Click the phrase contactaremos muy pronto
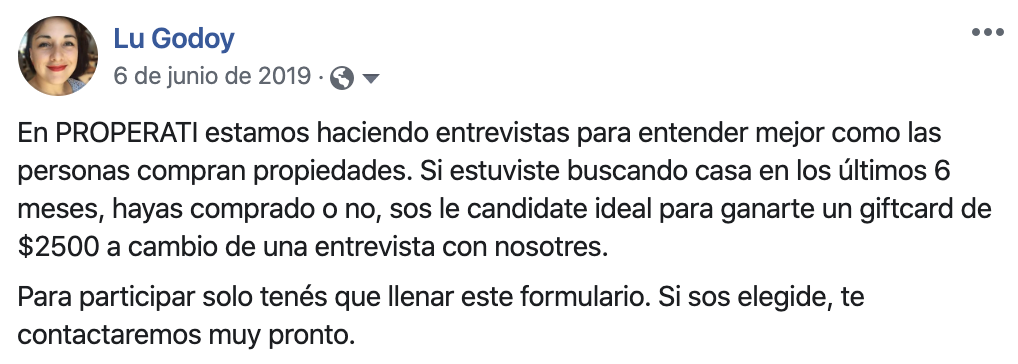This screenshot has height=364, width=1018. tap(186, 337)
